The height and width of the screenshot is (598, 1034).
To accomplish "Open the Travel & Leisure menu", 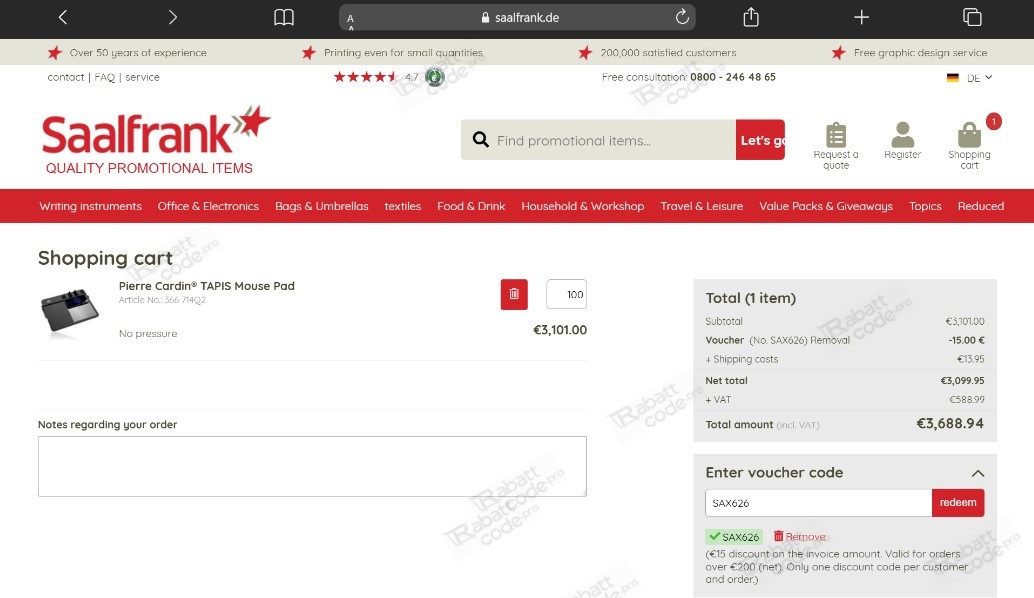I will coord(702,206).
